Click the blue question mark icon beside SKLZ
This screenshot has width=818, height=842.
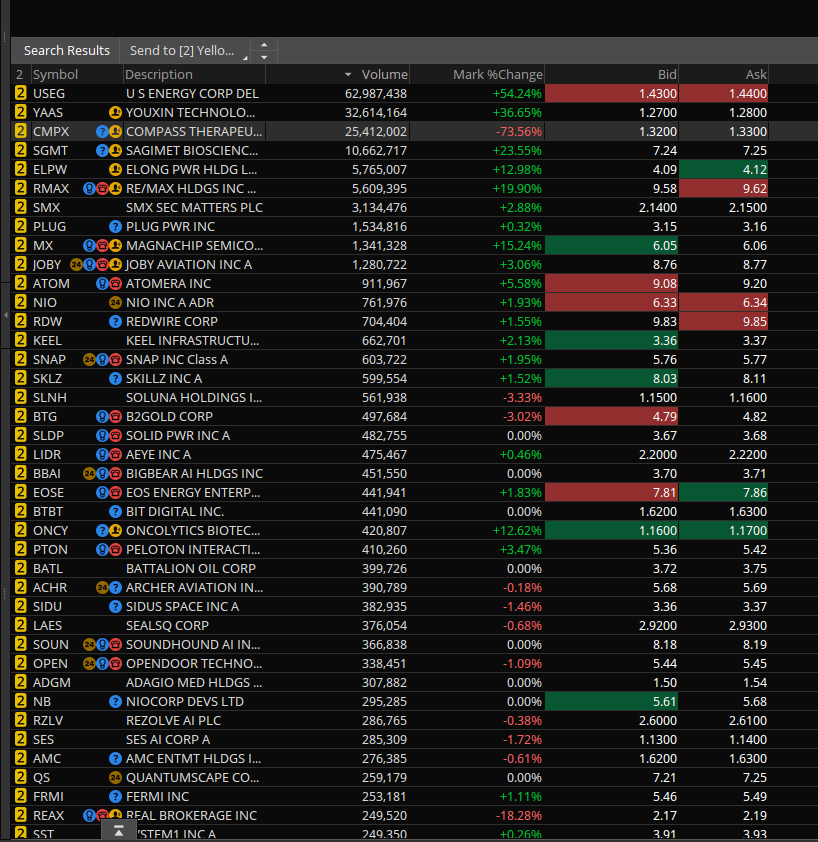coord(115,379)
